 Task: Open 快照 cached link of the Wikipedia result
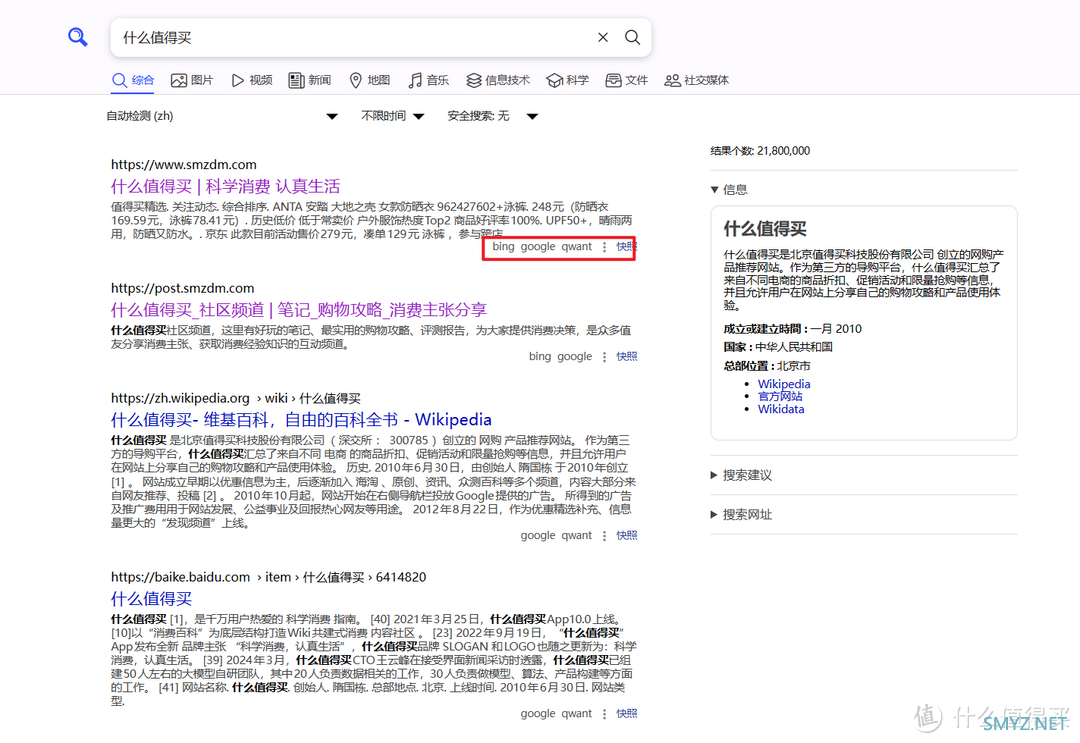pos(627,536)
